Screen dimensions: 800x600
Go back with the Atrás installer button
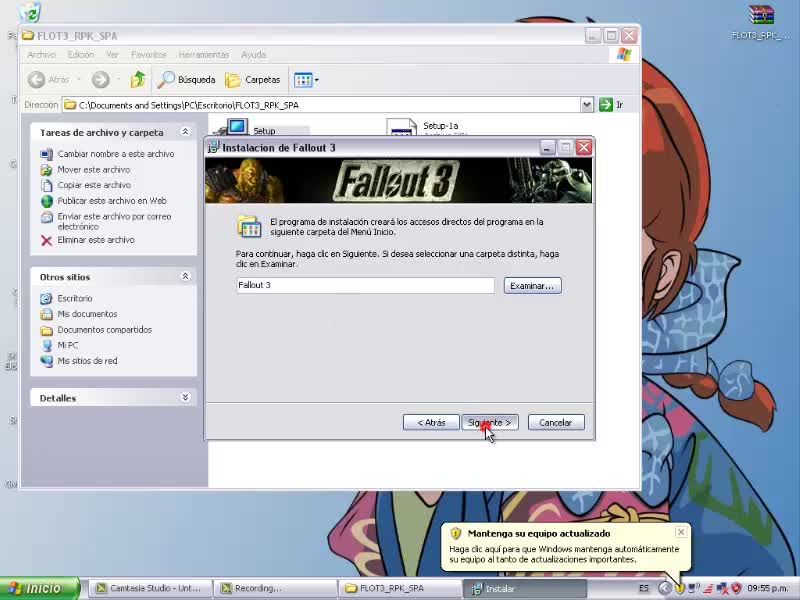point(431,422)
